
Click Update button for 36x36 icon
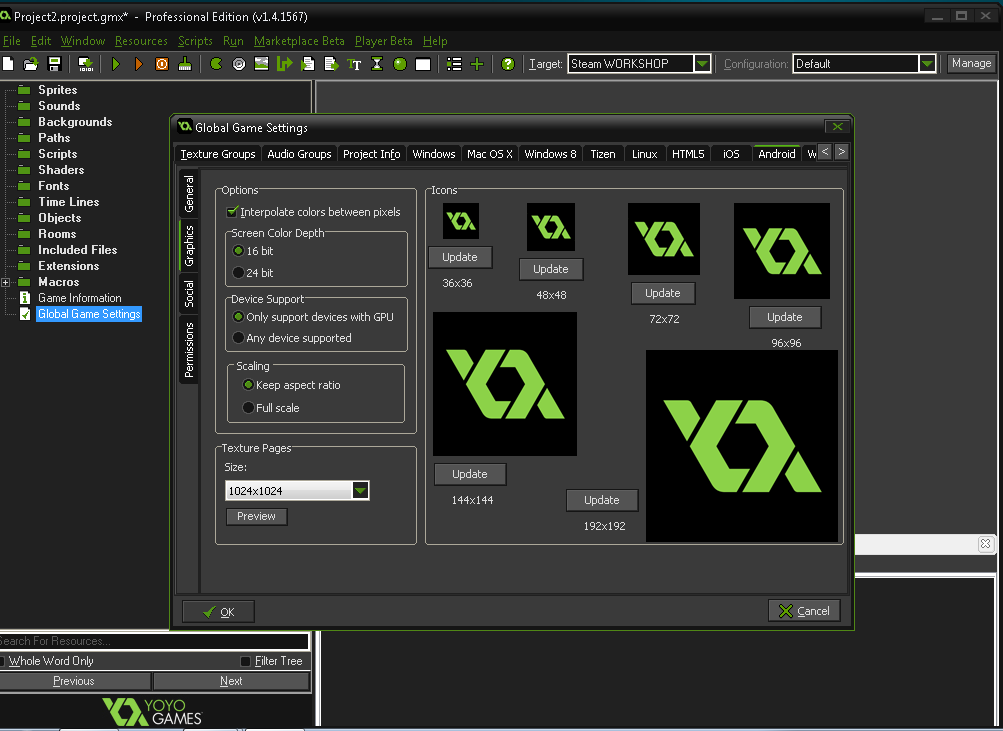[460, 257]
